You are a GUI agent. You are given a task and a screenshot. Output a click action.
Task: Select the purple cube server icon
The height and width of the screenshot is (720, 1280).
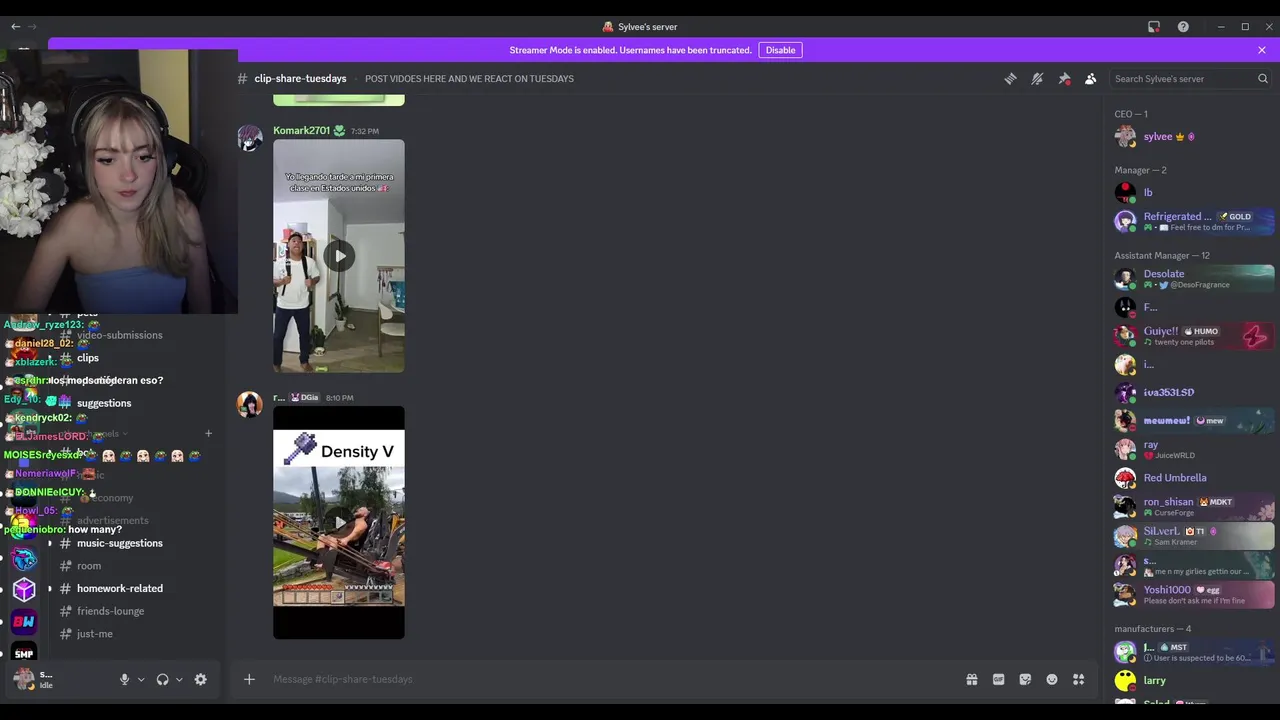pos(24,590)
